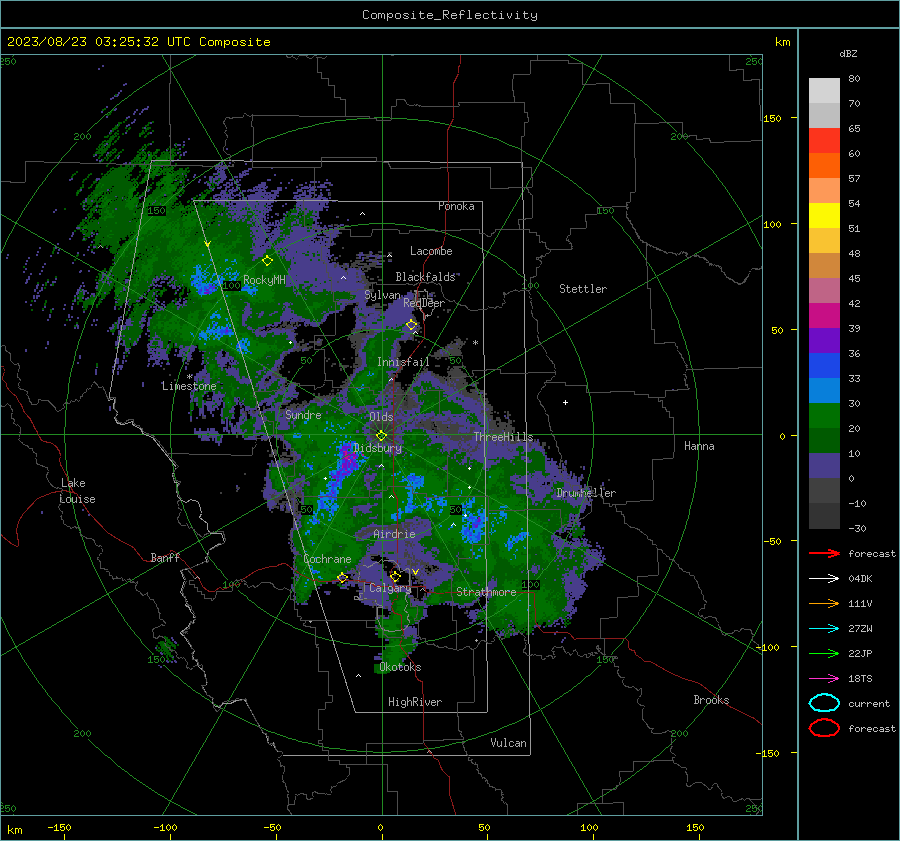Pick the cyan 27ZW arrow legend icon
Image resolution: width=900 pixels, height=841 pixels.
click(824, 629)
